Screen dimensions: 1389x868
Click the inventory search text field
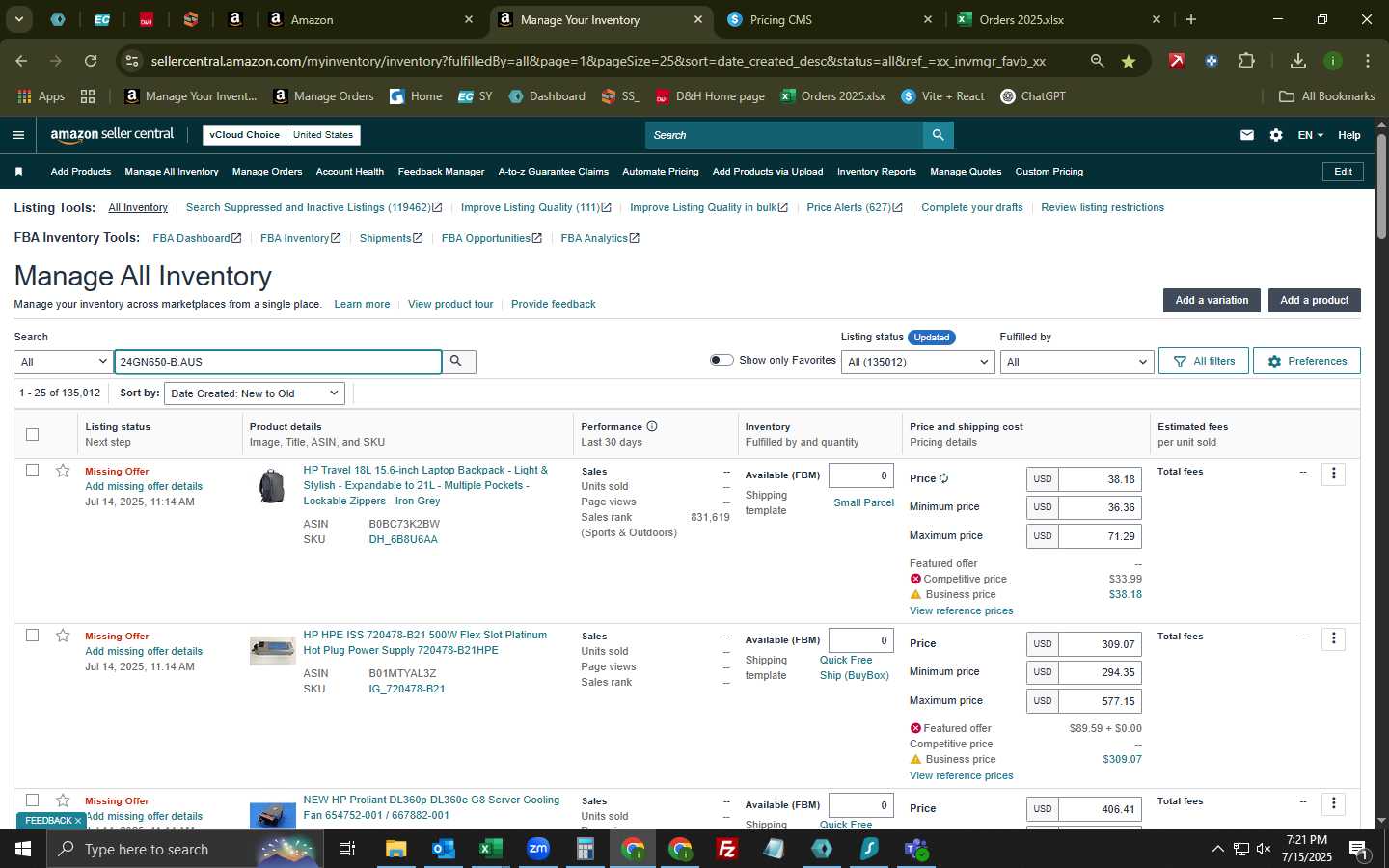[x=278, y=362]
